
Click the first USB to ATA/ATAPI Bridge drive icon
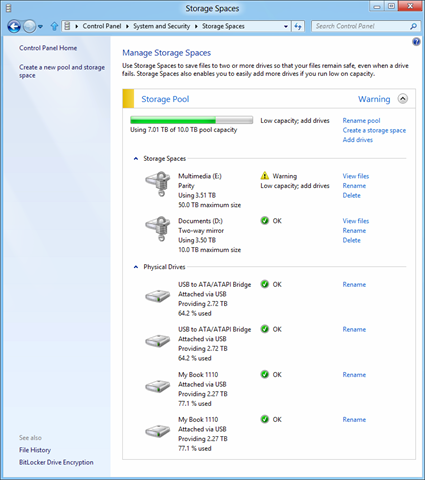(157, 296)
